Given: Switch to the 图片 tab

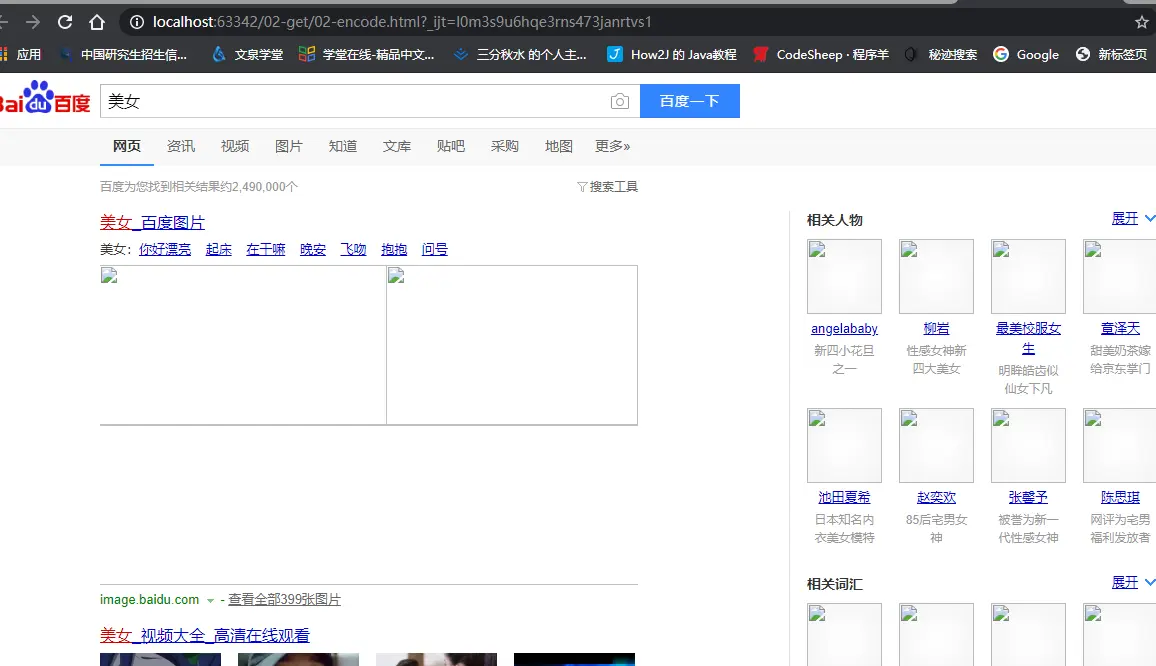Looking at the screenshot, I should (x=288, y=146).
